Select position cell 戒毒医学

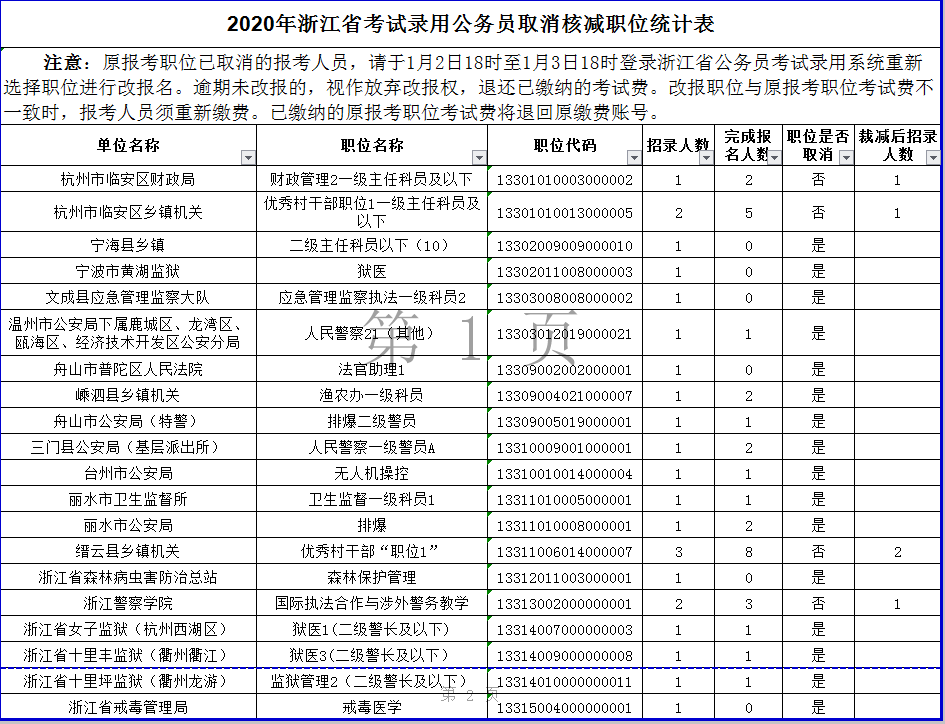point(372,707)
